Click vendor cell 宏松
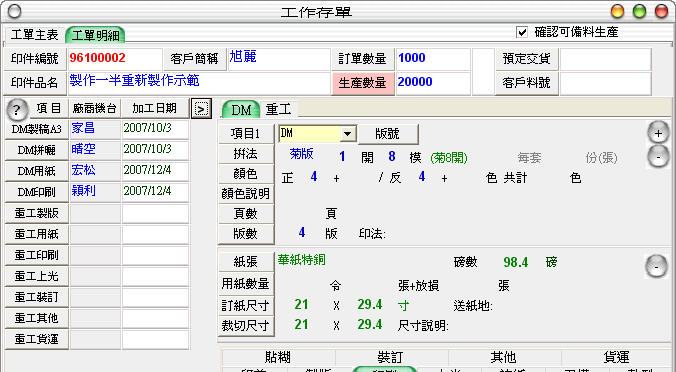 [x=95, y=171]
